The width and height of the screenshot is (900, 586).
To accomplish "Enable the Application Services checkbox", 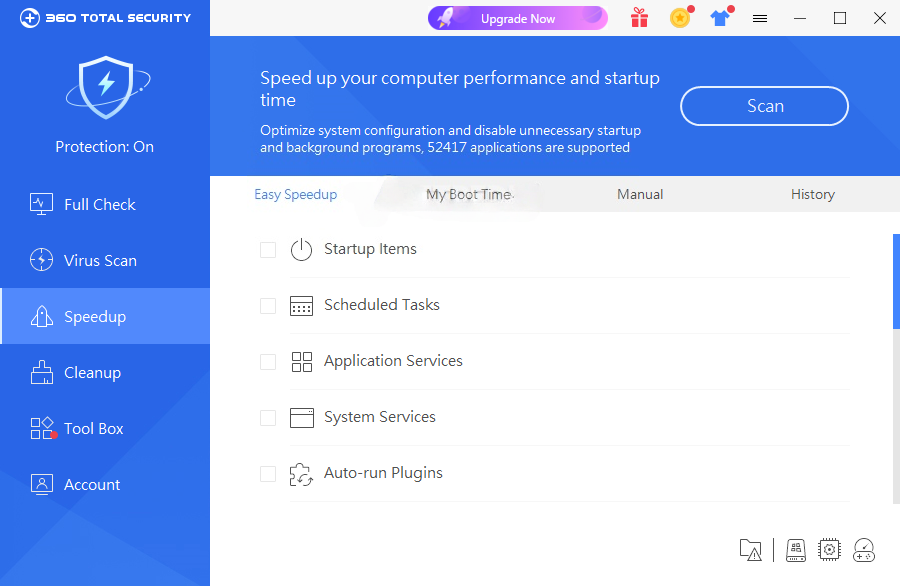I will click(268, 362).
